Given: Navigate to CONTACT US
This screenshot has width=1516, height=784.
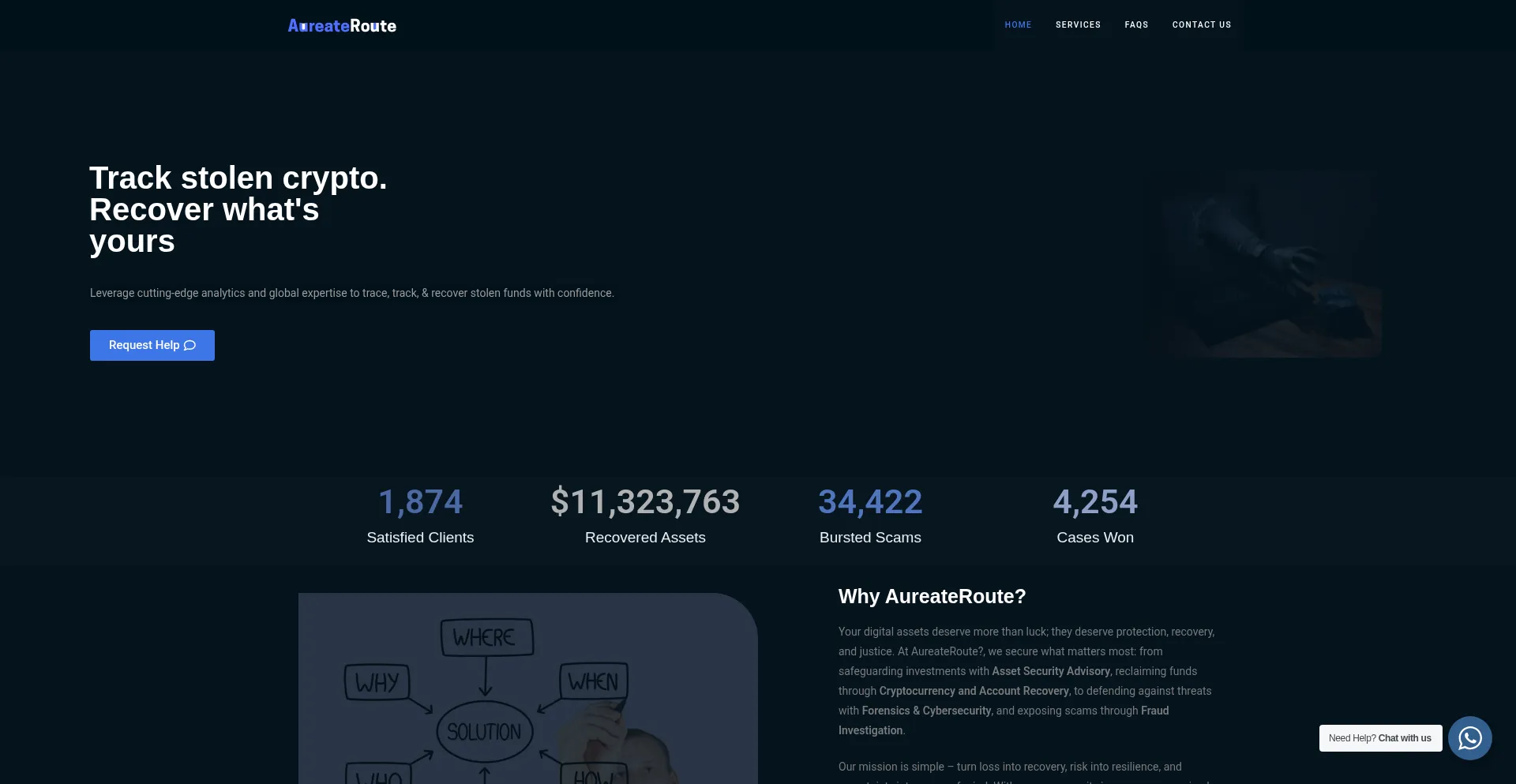Looking at the screenshot, I should (1201, 24).
